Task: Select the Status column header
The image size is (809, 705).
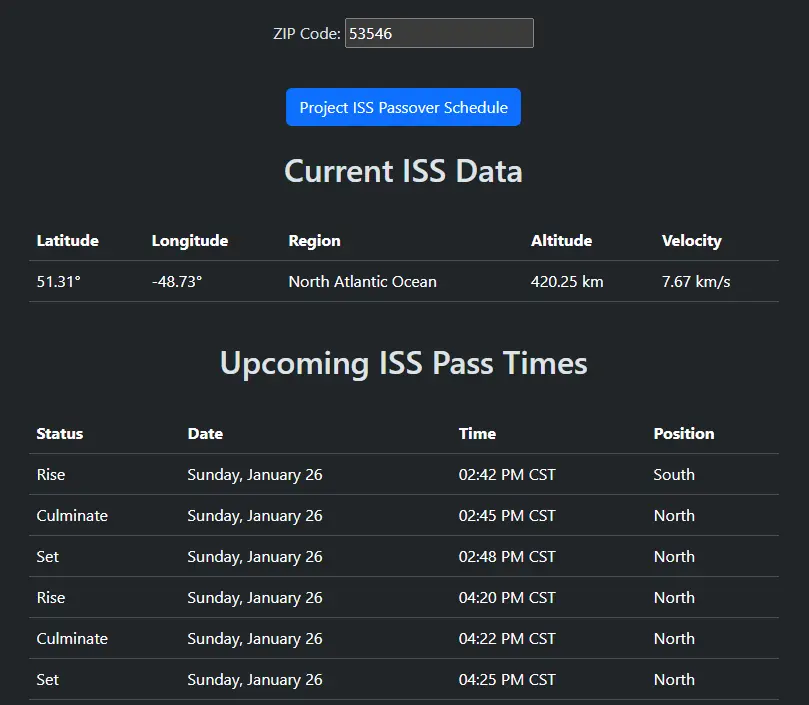Action: [59, 433]
